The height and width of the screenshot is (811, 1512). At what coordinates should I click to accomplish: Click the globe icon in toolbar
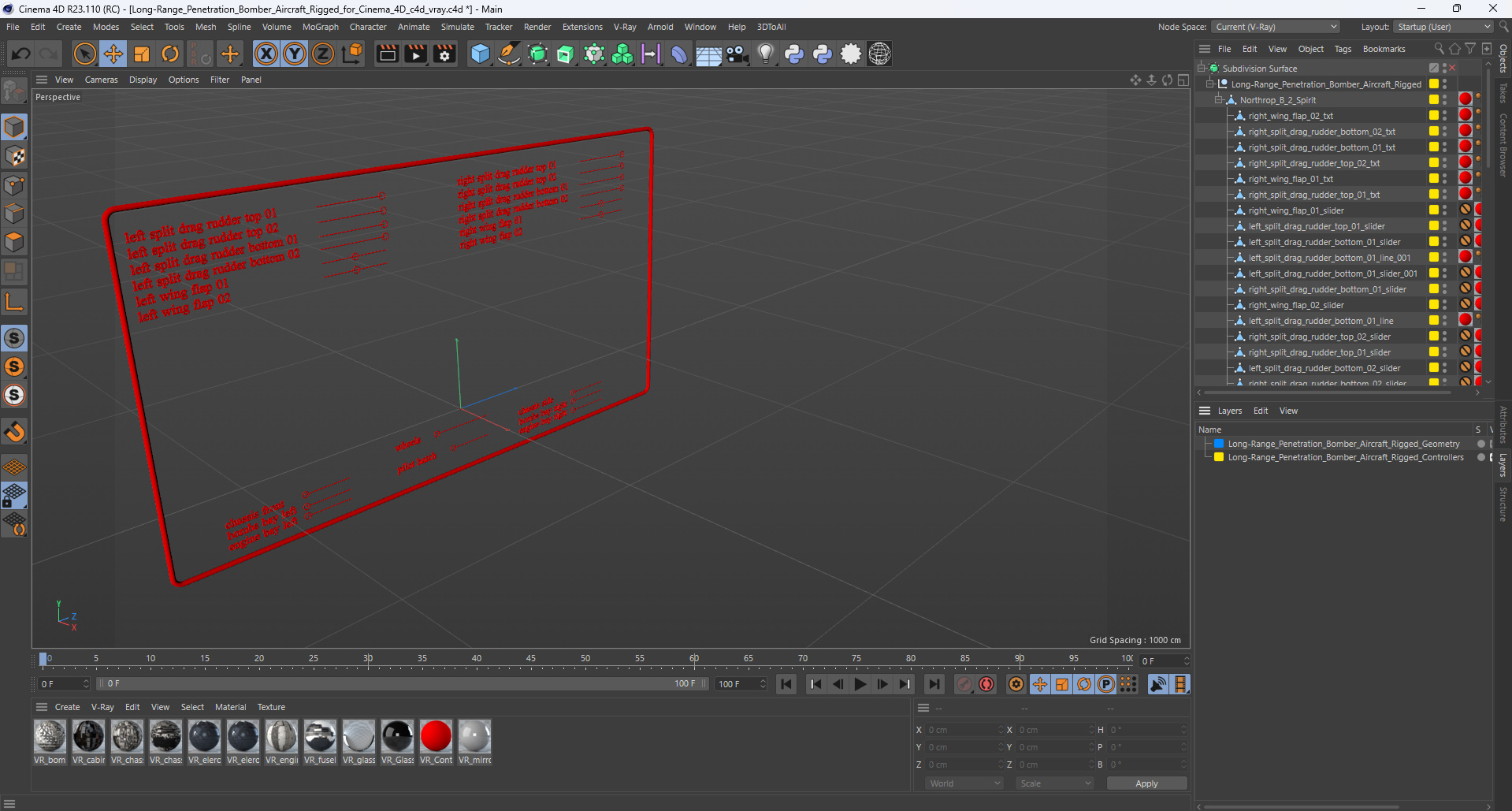tap(879, 54)
